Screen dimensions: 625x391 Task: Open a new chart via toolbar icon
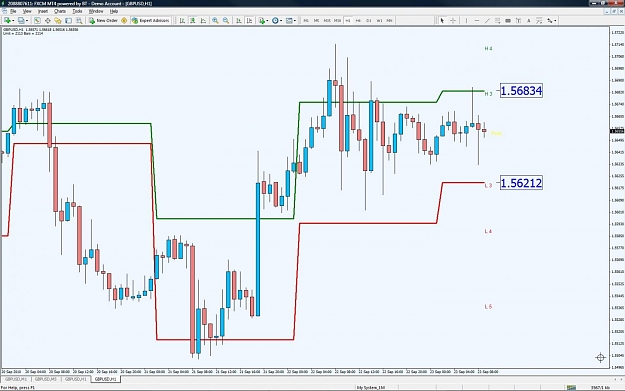coord(7,20)
